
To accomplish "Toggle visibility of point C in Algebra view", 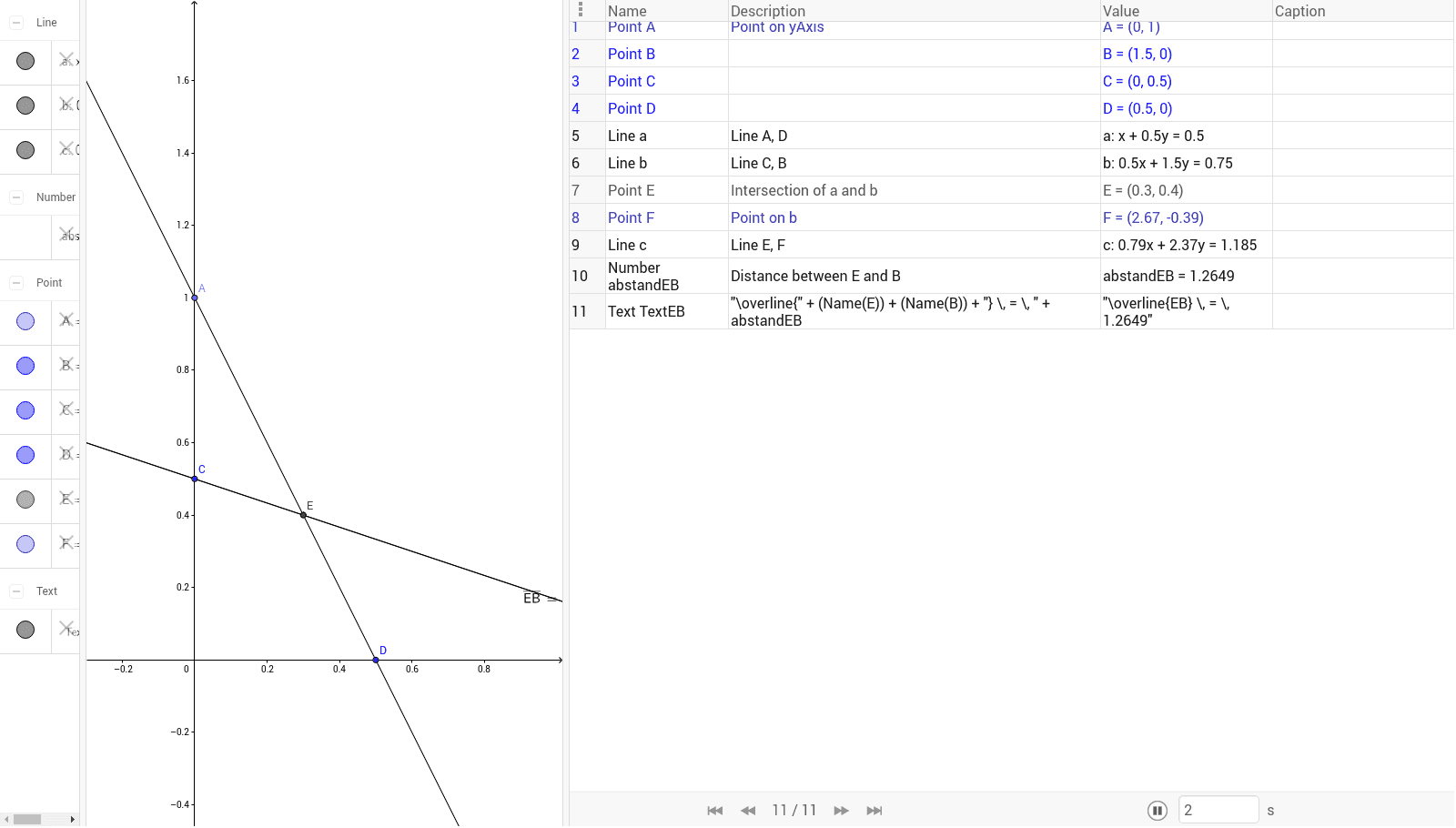I will [25, 410].
